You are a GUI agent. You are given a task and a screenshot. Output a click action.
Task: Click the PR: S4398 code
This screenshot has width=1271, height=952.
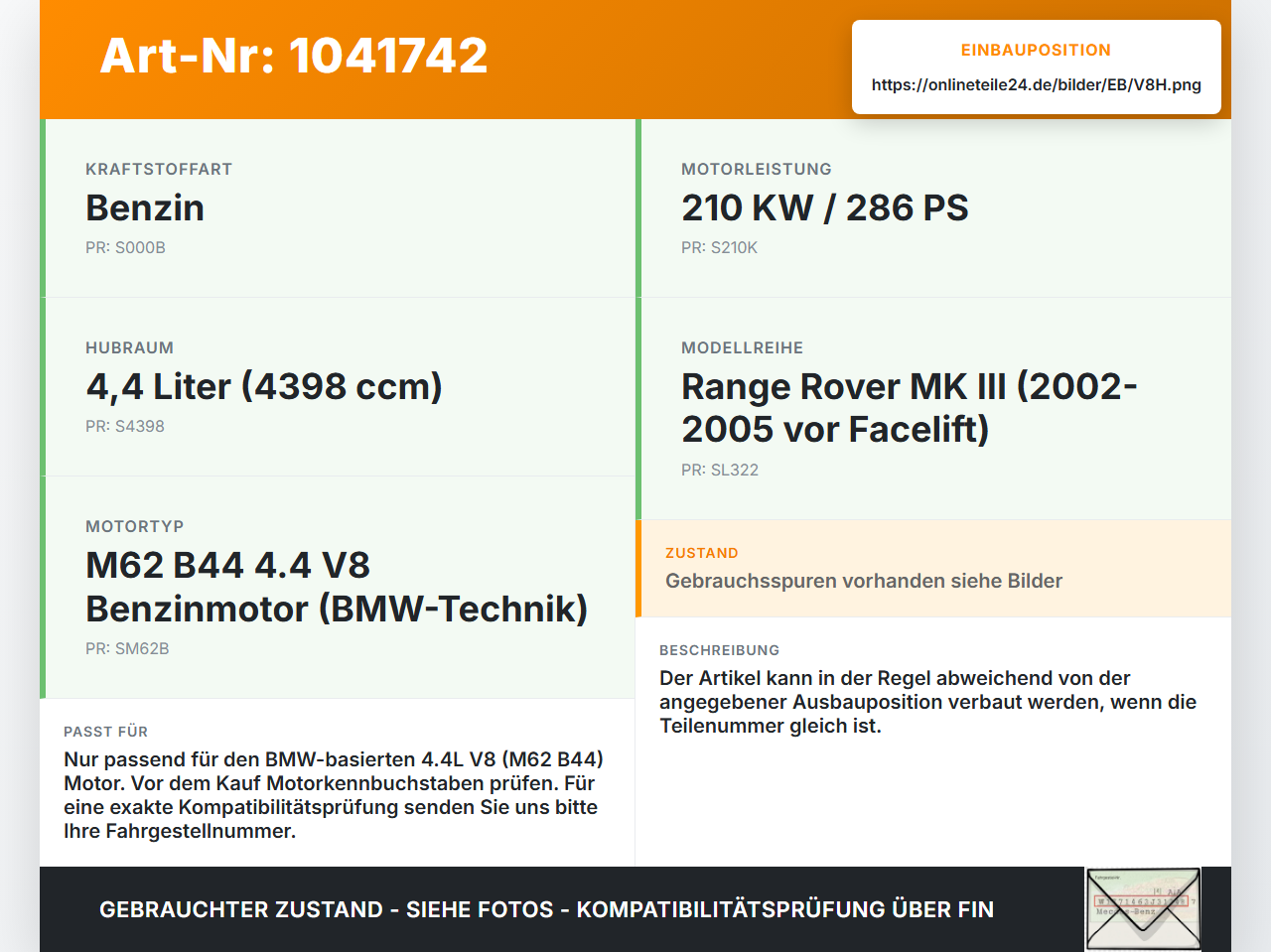[x=125, y=426]
